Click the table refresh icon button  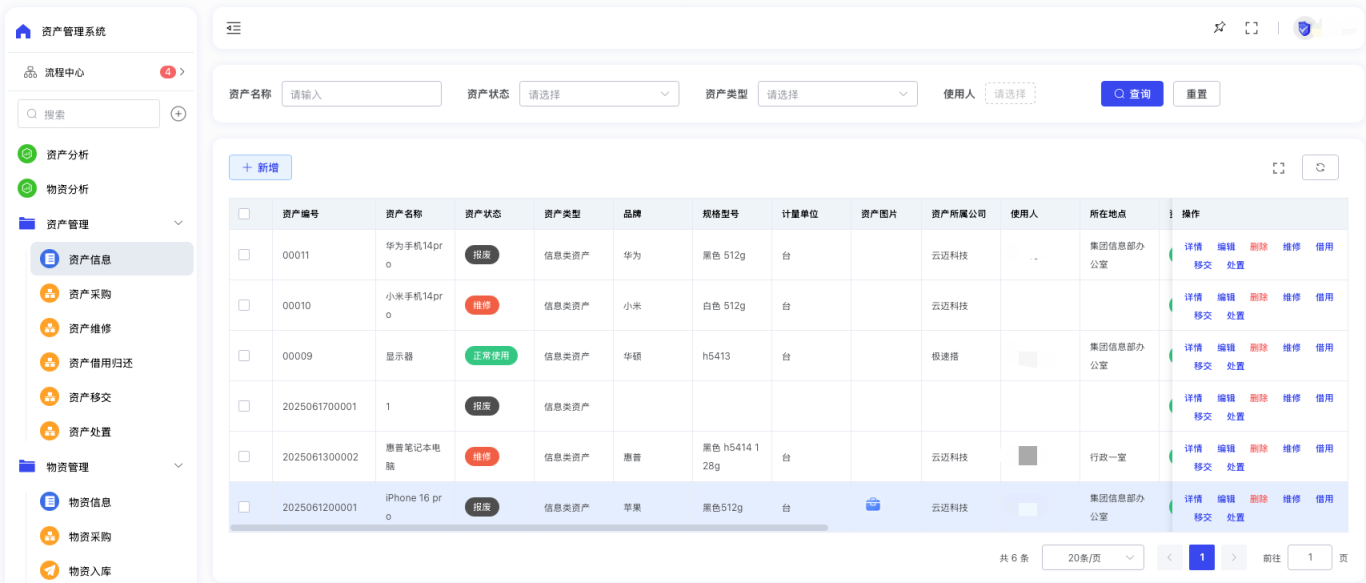point(1320,168)
